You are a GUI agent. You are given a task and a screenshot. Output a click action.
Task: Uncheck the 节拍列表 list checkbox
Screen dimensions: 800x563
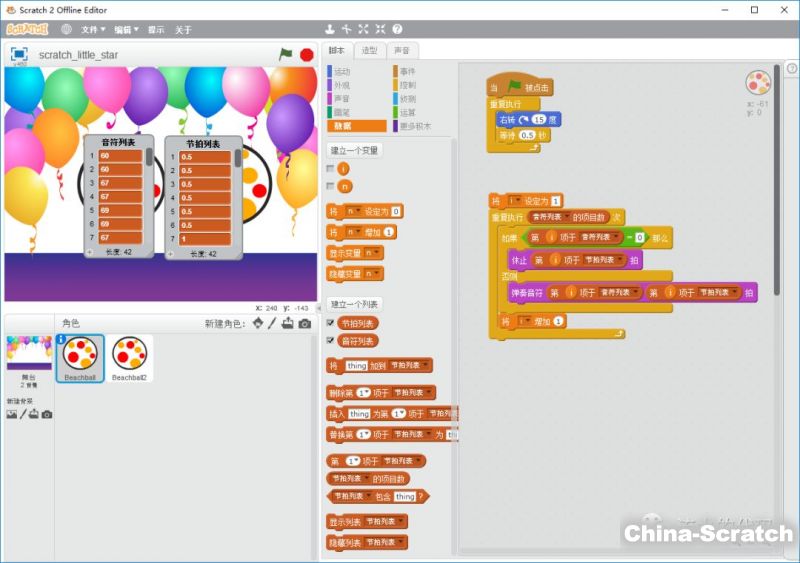click(331, 323)
